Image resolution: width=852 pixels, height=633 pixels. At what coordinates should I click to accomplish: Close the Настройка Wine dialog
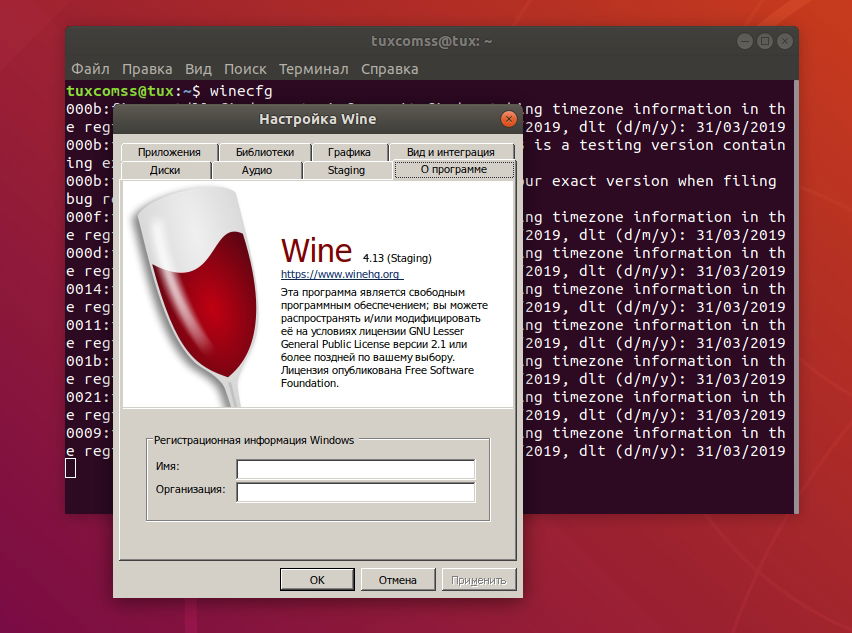point(509,119)
